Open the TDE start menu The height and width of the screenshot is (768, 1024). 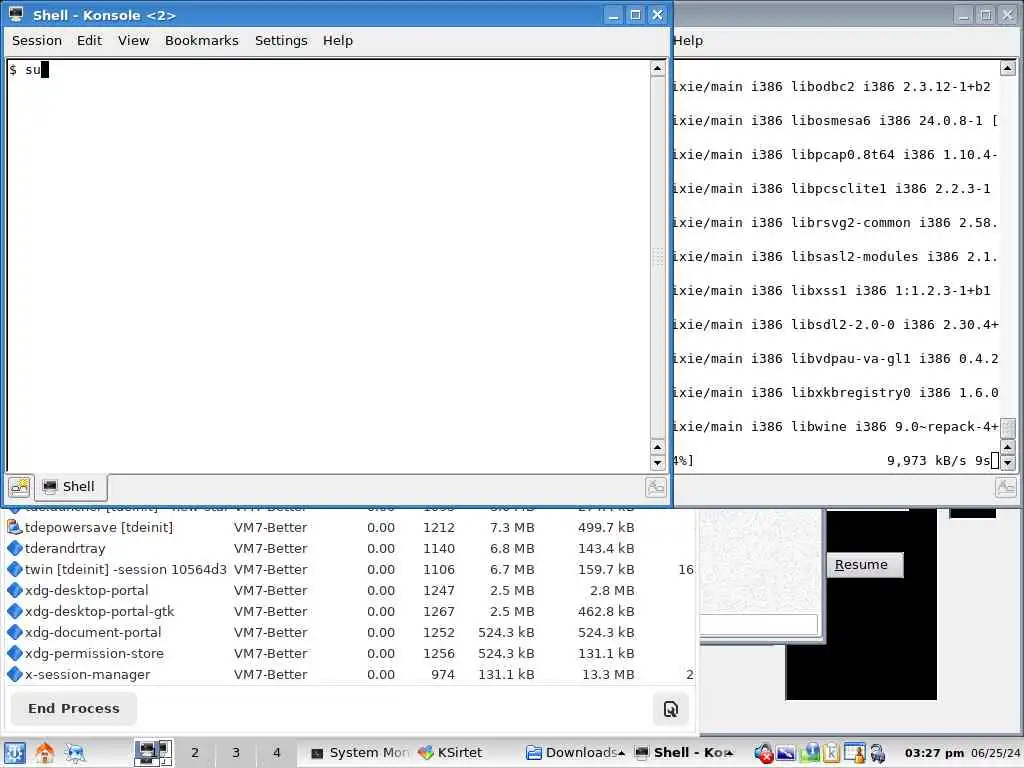(x=14, y=753)
